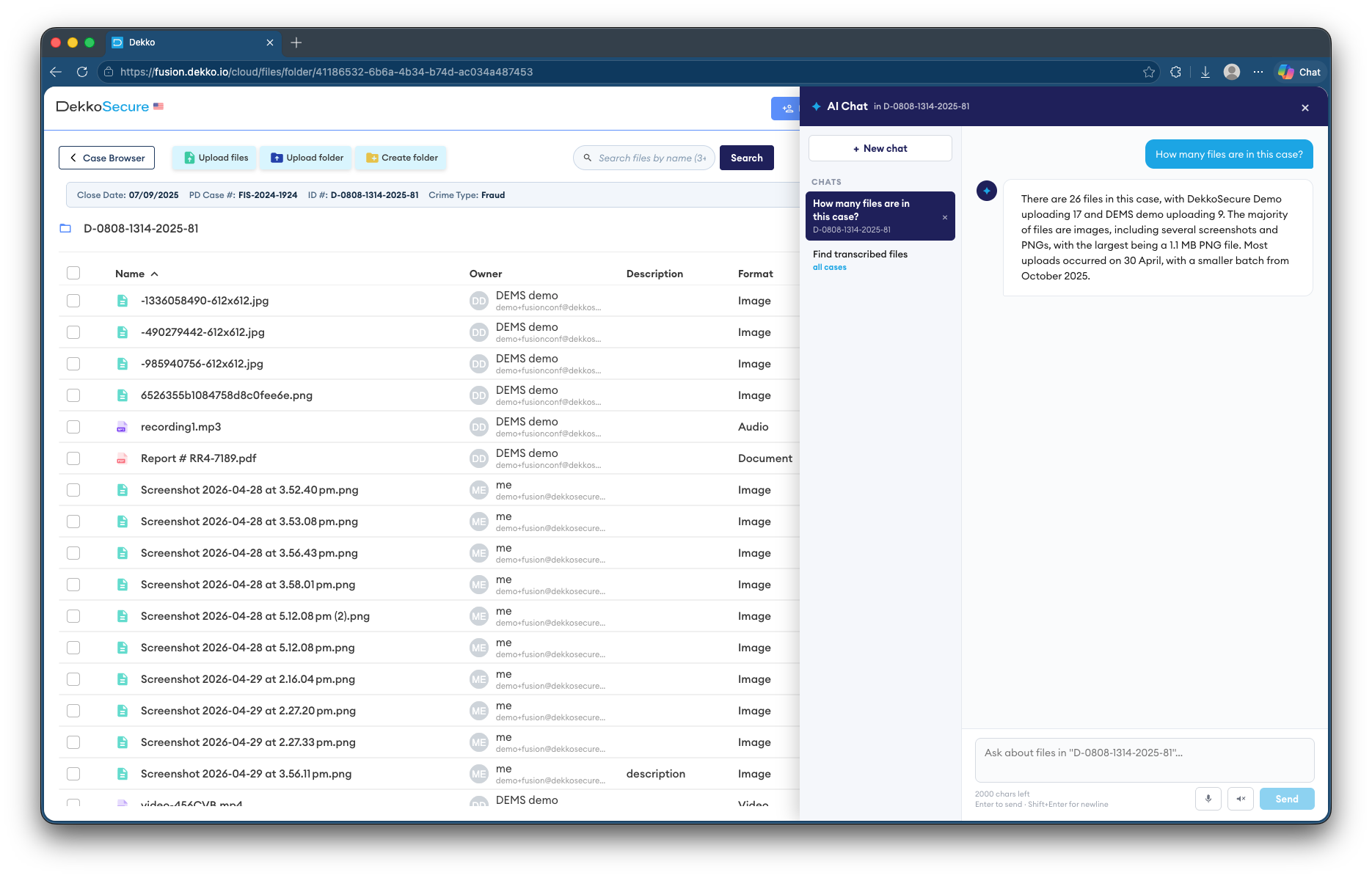Screen dimensions: 1372x878
Task: Select checkbox for Screenshot 2026-04-29 at 3.56.11 pm.png
Action: pyautogui.click(x=73, y=774)
